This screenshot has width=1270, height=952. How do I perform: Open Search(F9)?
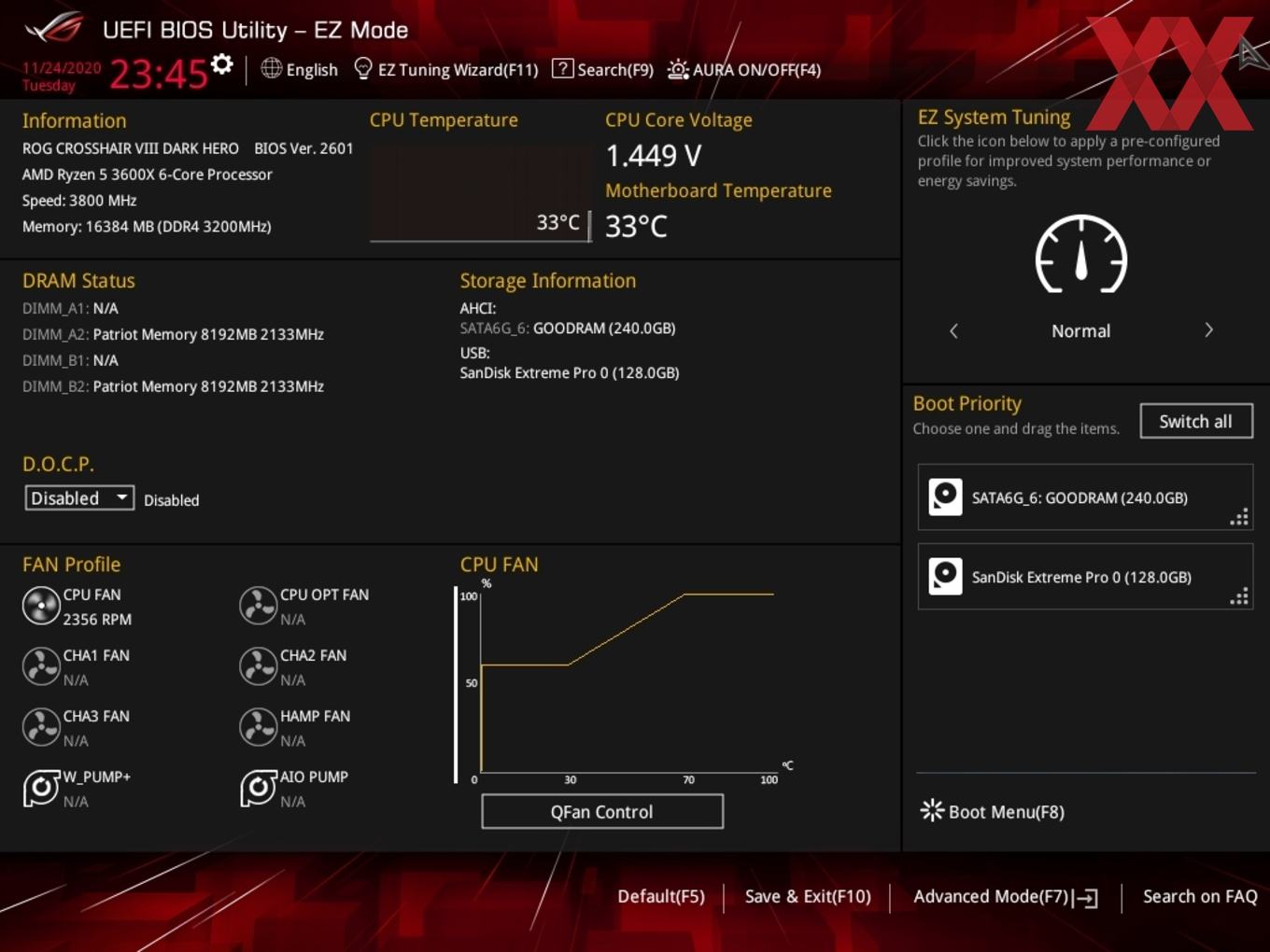point(615,70)
